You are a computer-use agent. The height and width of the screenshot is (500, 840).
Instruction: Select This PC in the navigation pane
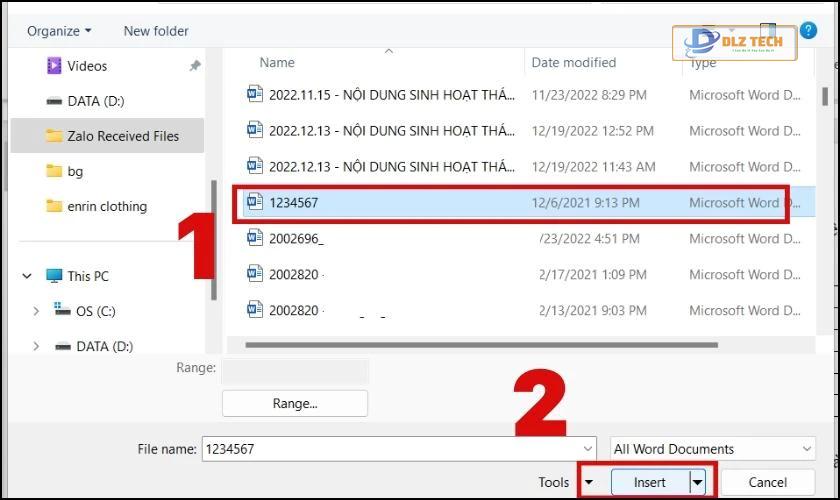[x=88, y=277]
